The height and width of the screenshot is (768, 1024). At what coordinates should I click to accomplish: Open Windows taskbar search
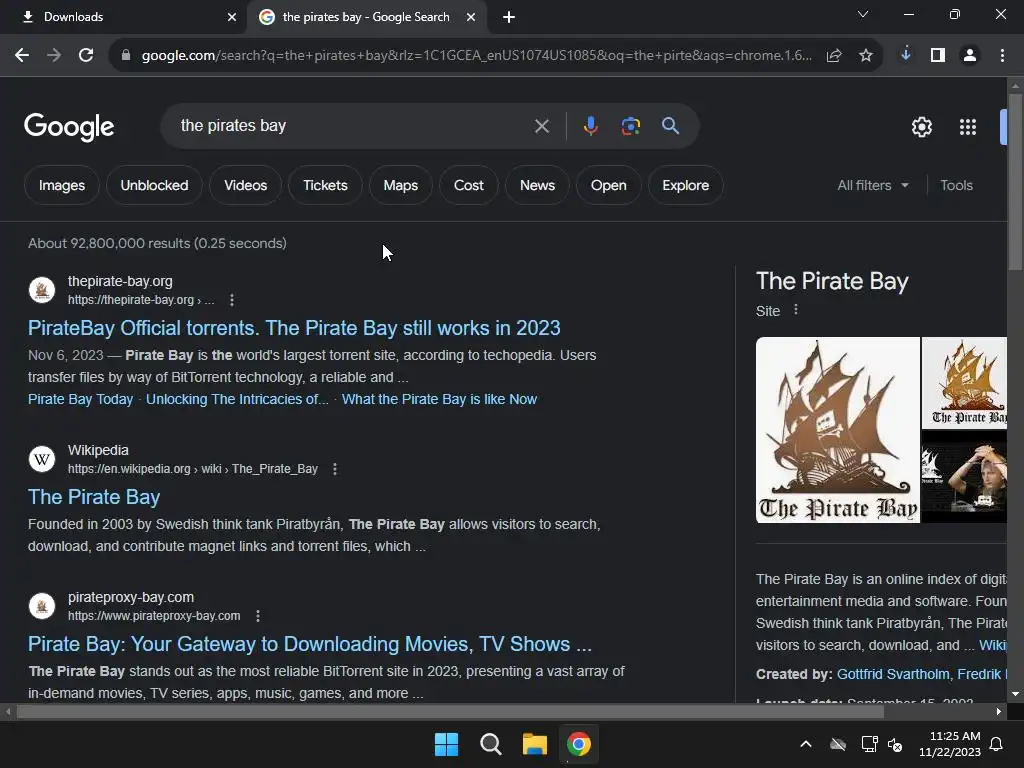coord(490,744)
